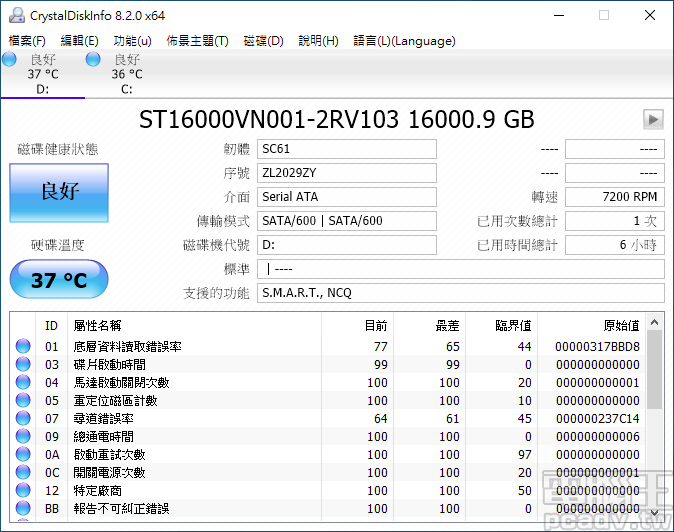Screen dimensions: 674x532
Task: Click the 良好 health status button
Action: tap(59, 193)
